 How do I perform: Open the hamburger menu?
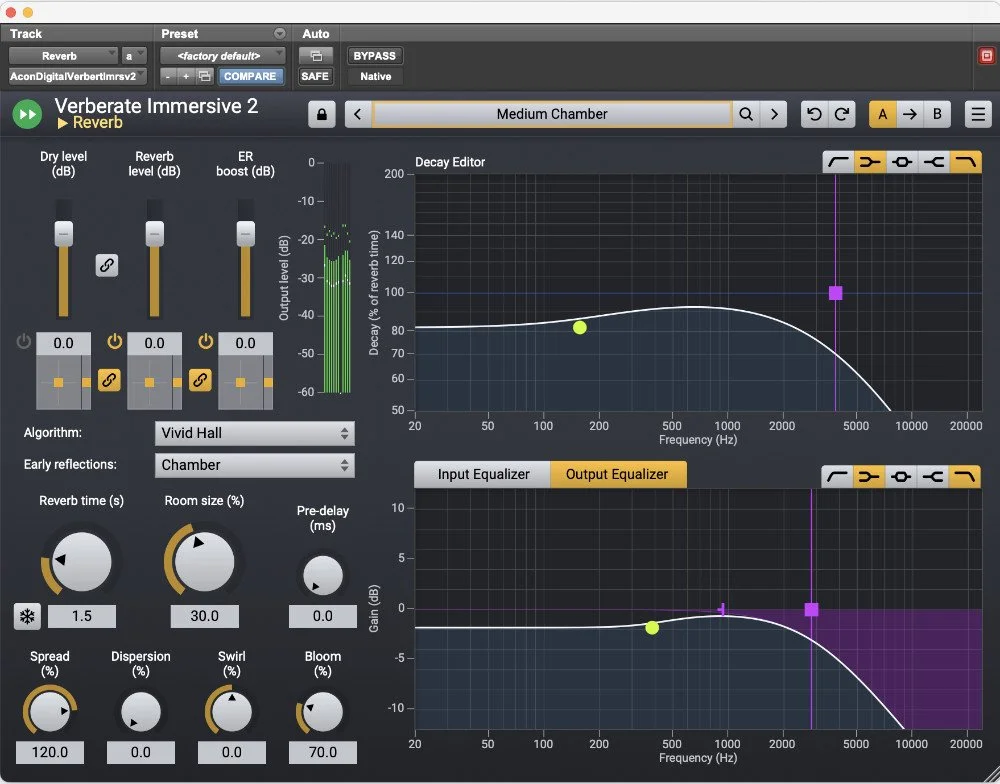click(978, 115)
